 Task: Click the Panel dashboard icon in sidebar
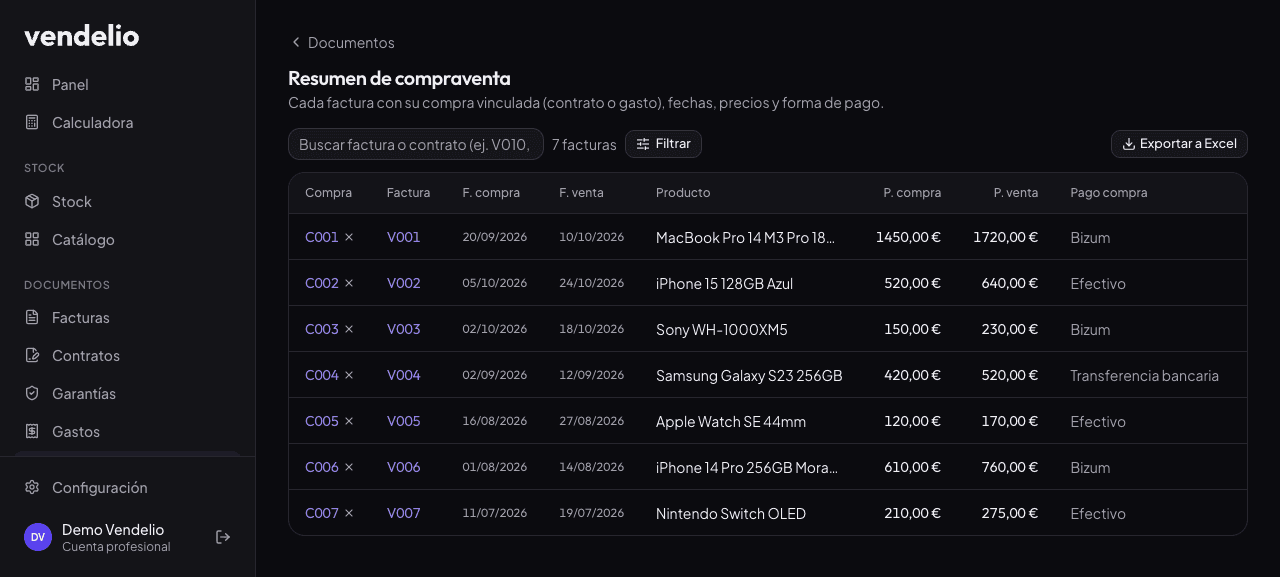(x=32, y=84)
